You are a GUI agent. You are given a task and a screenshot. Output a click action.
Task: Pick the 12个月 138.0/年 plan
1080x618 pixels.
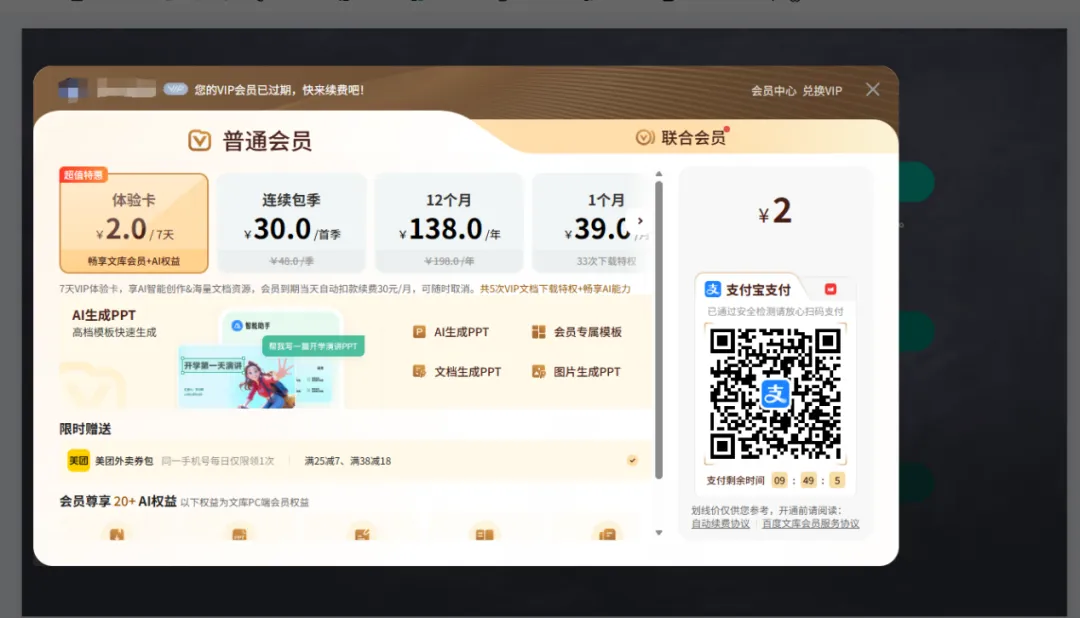[x=449, y=223]
